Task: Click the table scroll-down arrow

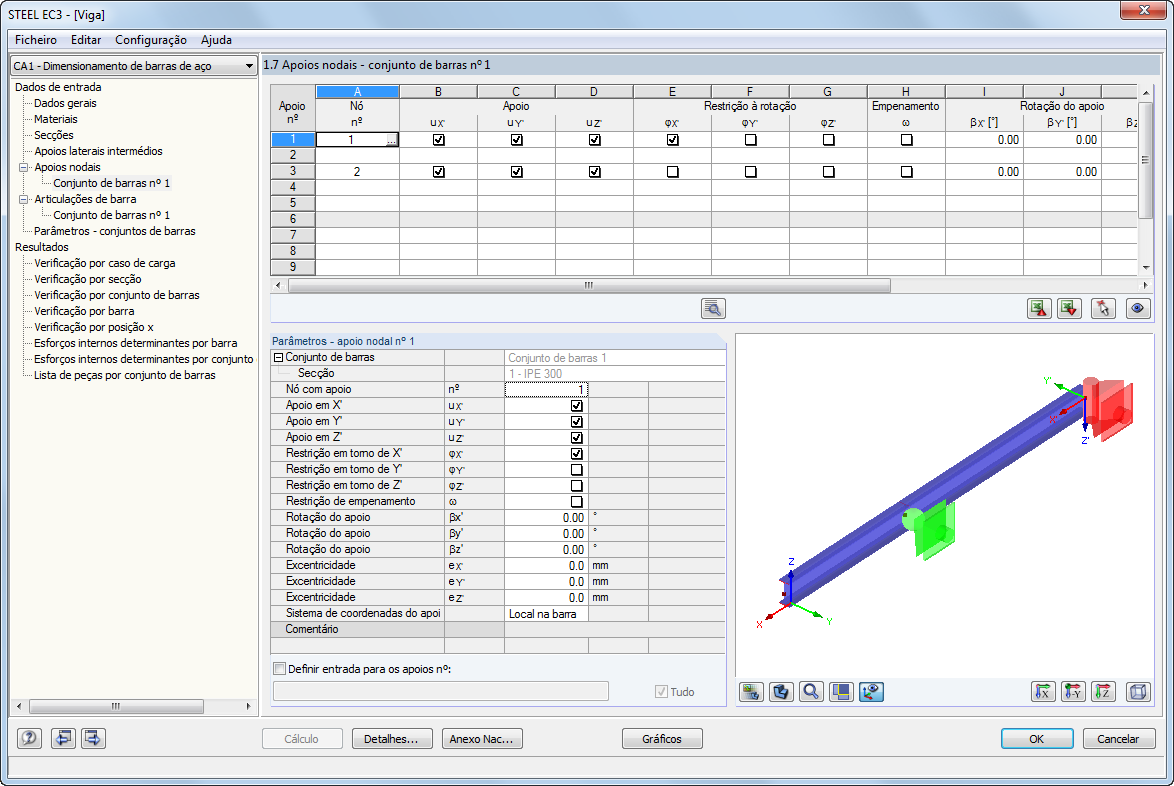Action: (x=1146, y=268)
